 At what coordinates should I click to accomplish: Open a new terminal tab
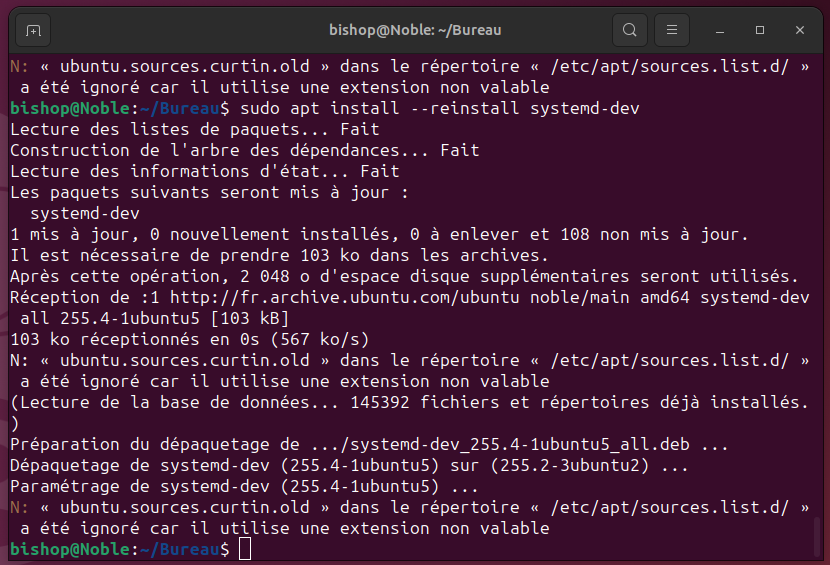click(33, 30)
